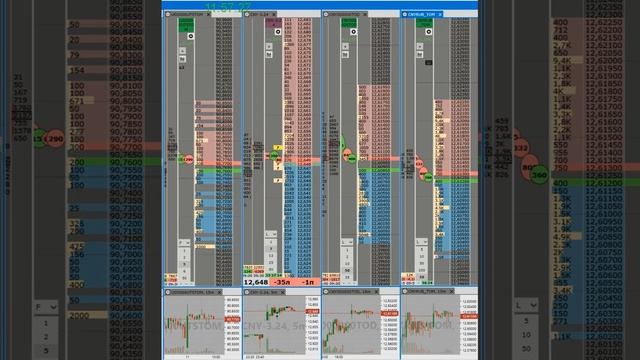Open the 'L' dropdown in the right background window
Viewport: 640px width, 360px height.
click(526, 305)
